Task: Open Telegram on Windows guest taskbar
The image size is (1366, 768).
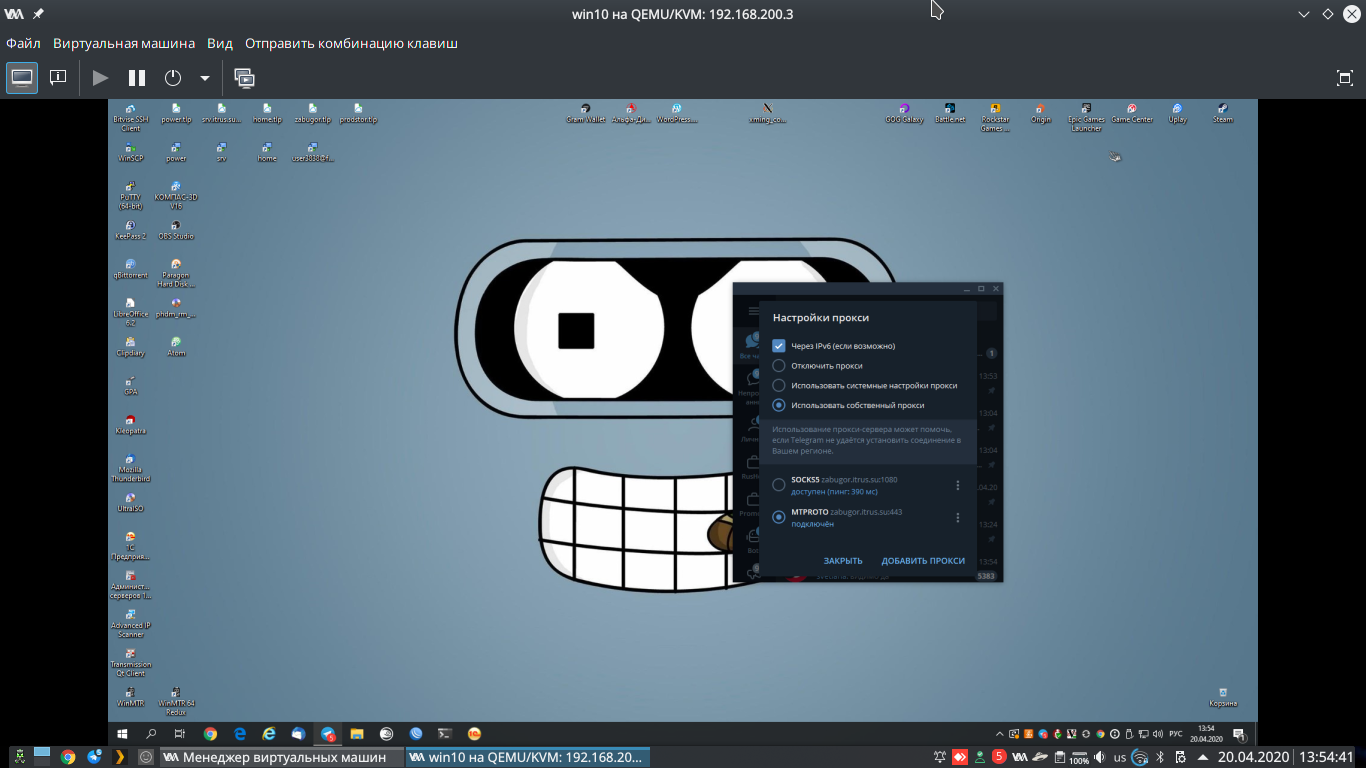Action: [x=327, y=733]
